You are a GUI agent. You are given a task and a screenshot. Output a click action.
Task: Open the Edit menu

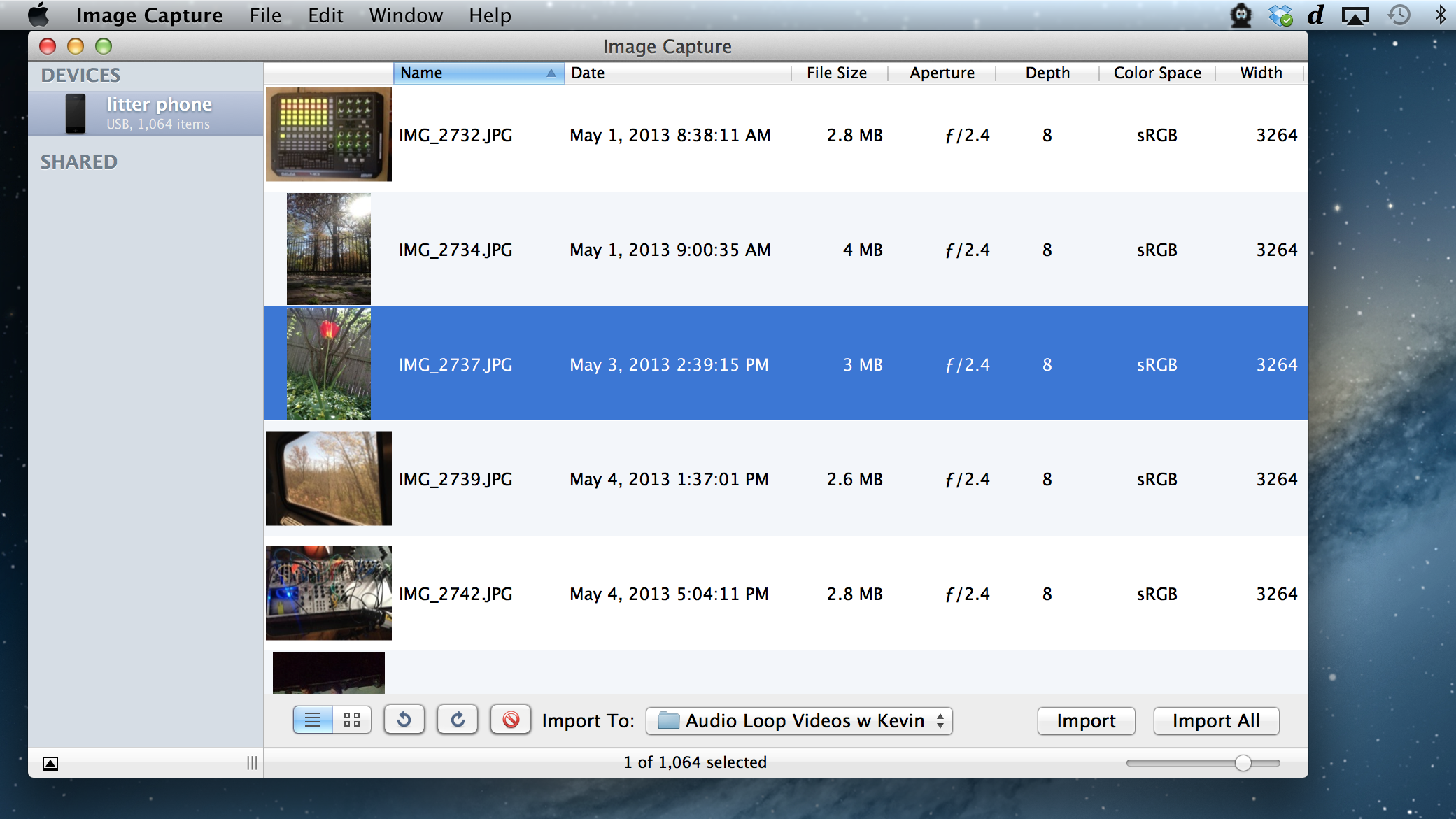tap(325, 15)
